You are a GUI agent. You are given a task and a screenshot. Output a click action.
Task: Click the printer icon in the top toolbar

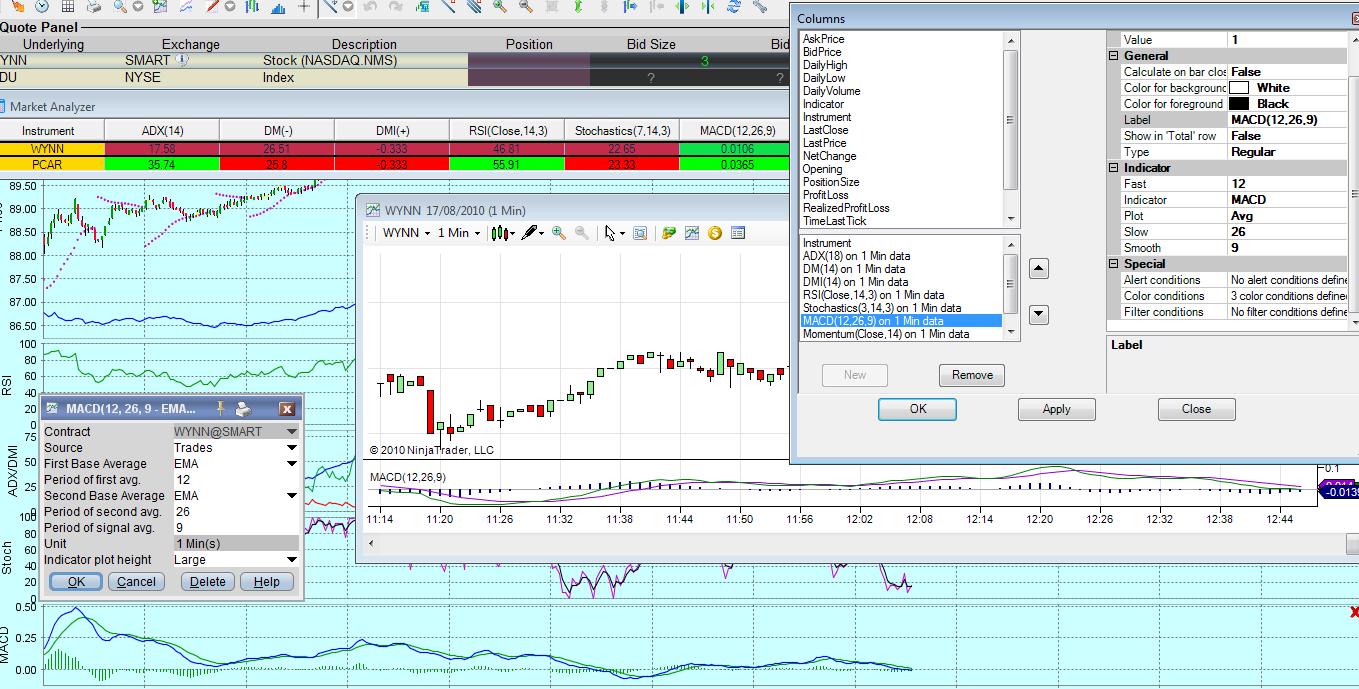pyautogui.click(x=93, y=8)
